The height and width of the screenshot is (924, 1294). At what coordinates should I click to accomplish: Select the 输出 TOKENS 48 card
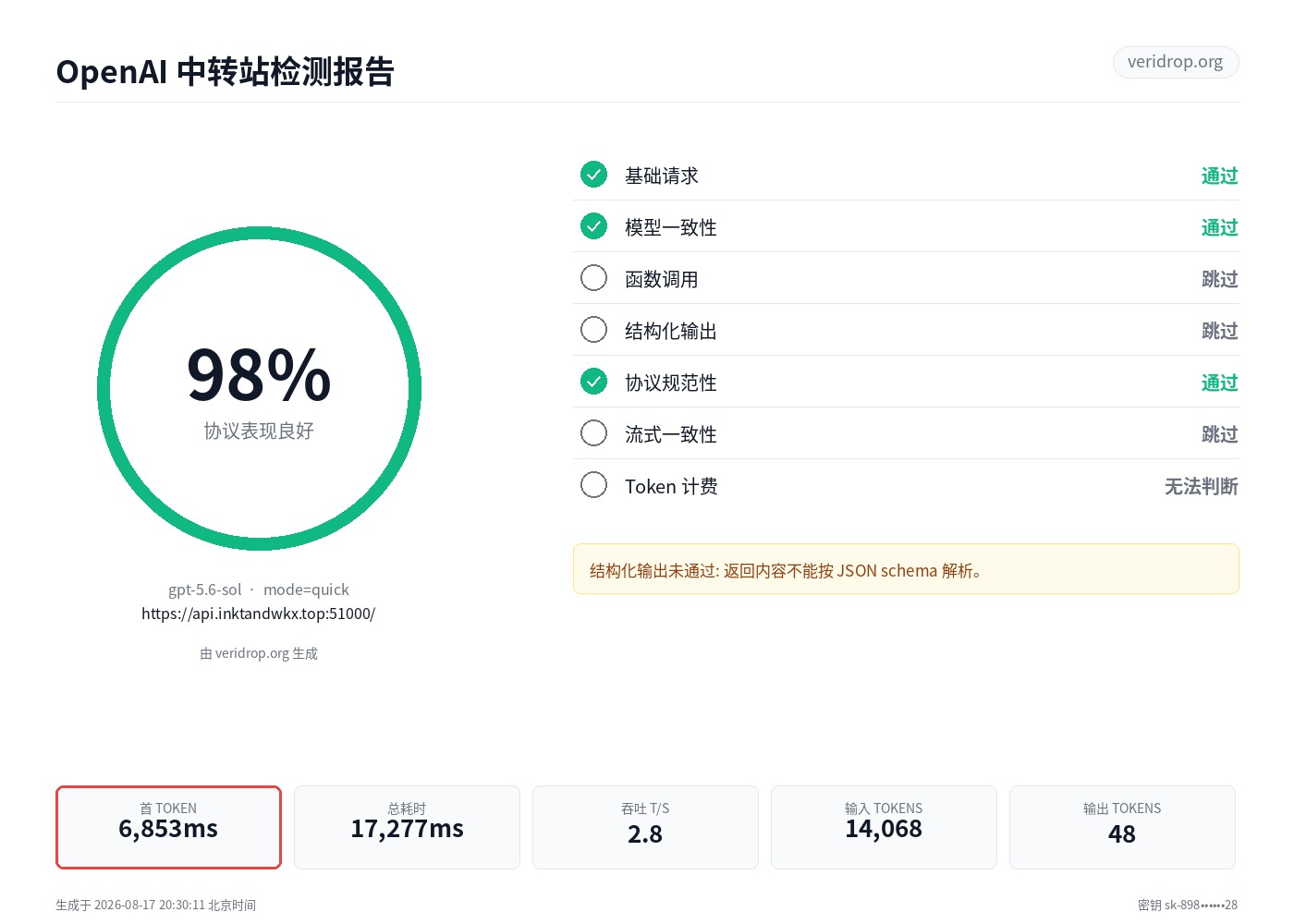click(x=1122, y=827)
